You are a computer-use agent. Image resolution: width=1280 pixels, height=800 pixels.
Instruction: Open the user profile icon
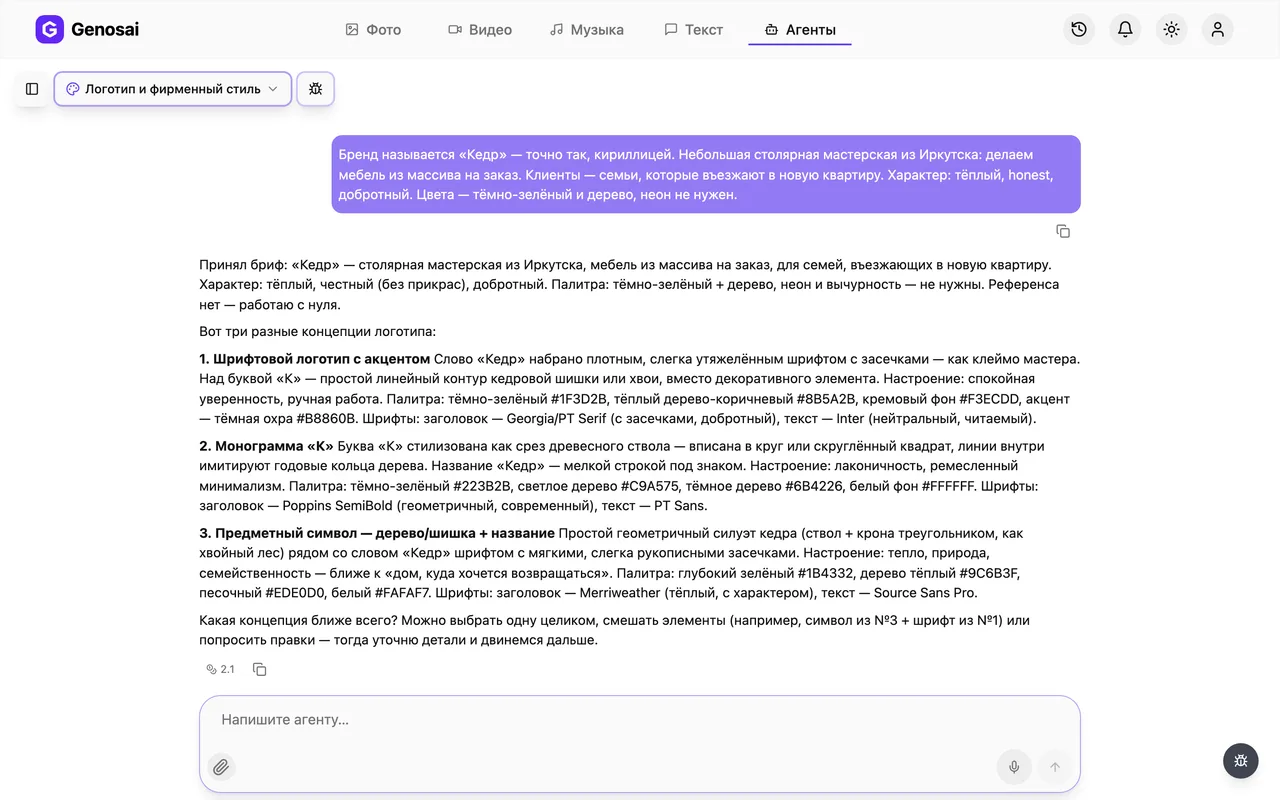1218,29
